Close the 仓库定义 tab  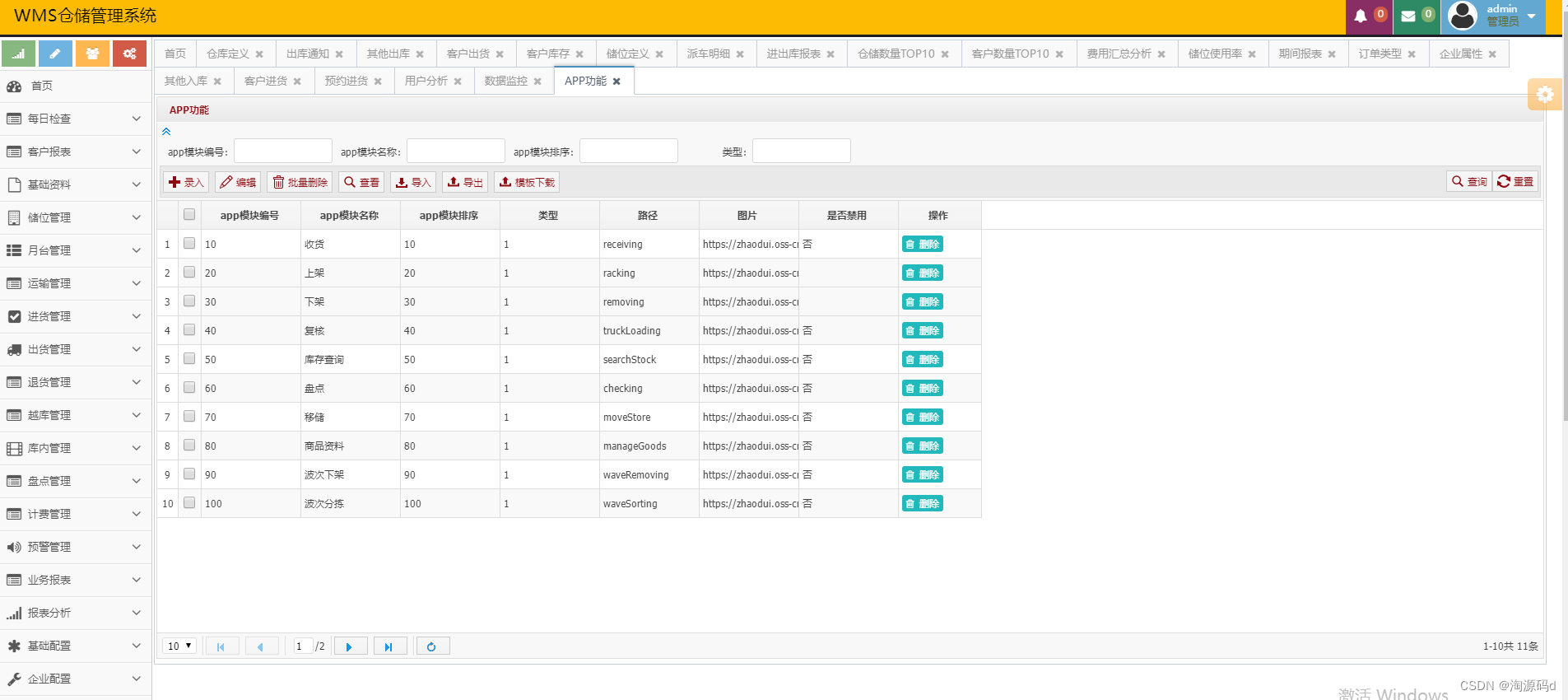pyautogui.click(x=259, y=54)
